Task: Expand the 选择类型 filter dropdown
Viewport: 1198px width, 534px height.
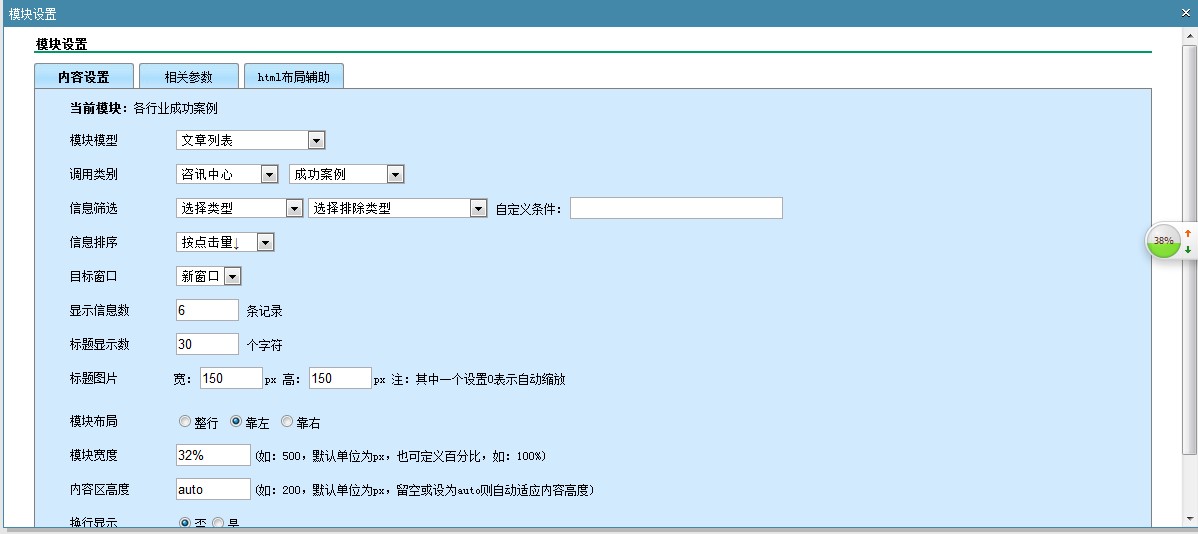Action: click(239, 208)
